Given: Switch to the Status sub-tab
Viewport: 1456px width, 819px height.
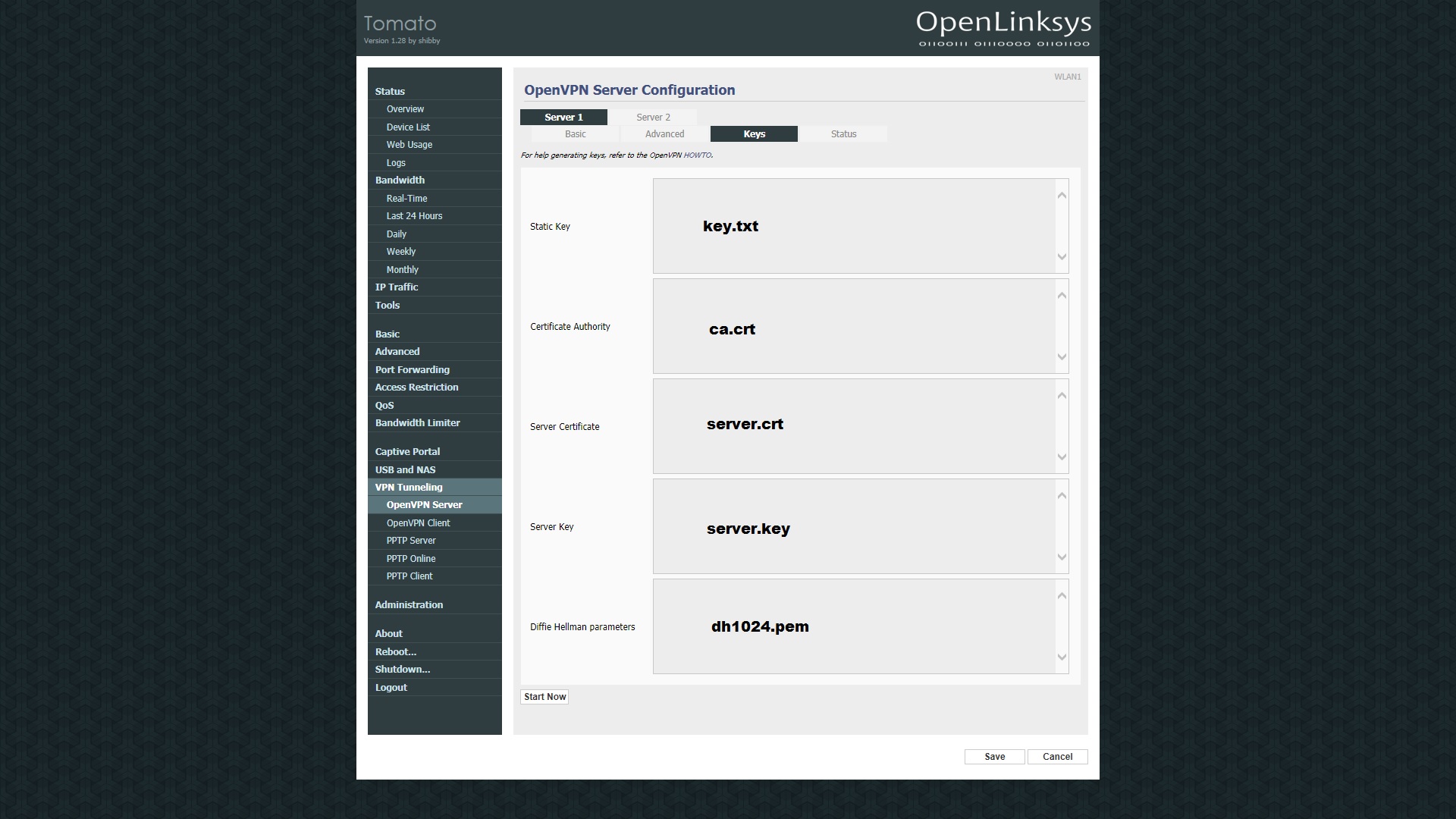Looking at the screenshot, I should [843, 134].
